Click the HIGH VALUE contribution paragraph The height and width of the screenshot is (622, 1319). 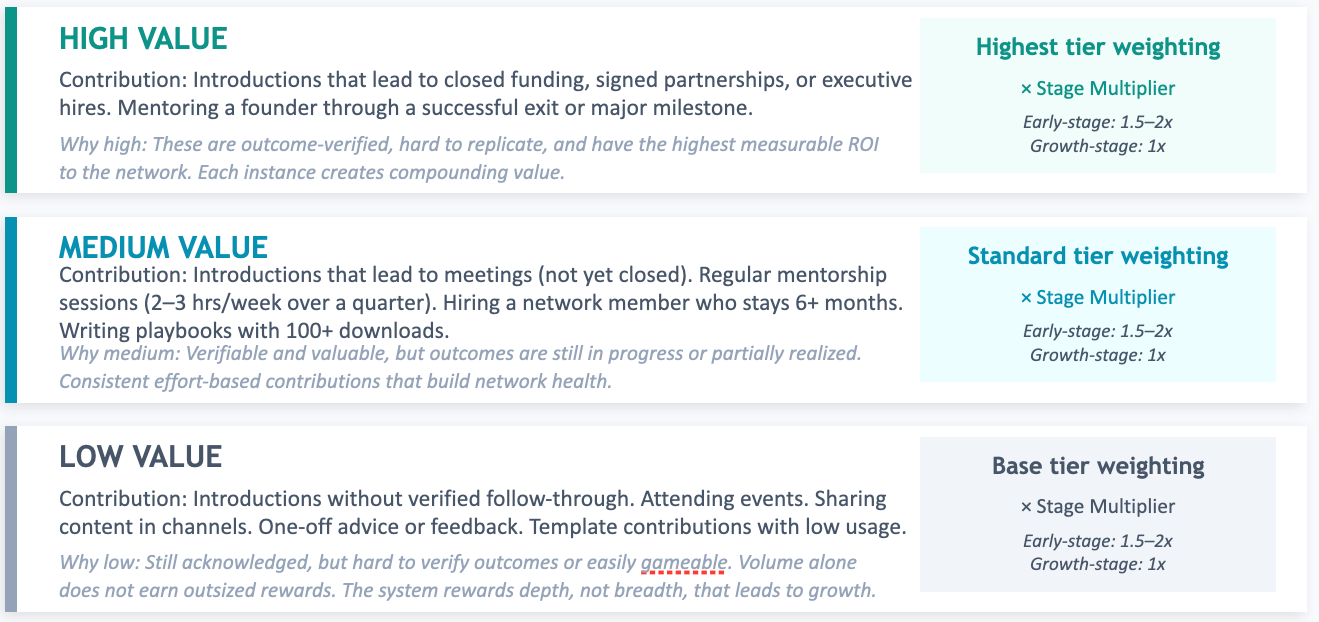click(x=485, y=93)
